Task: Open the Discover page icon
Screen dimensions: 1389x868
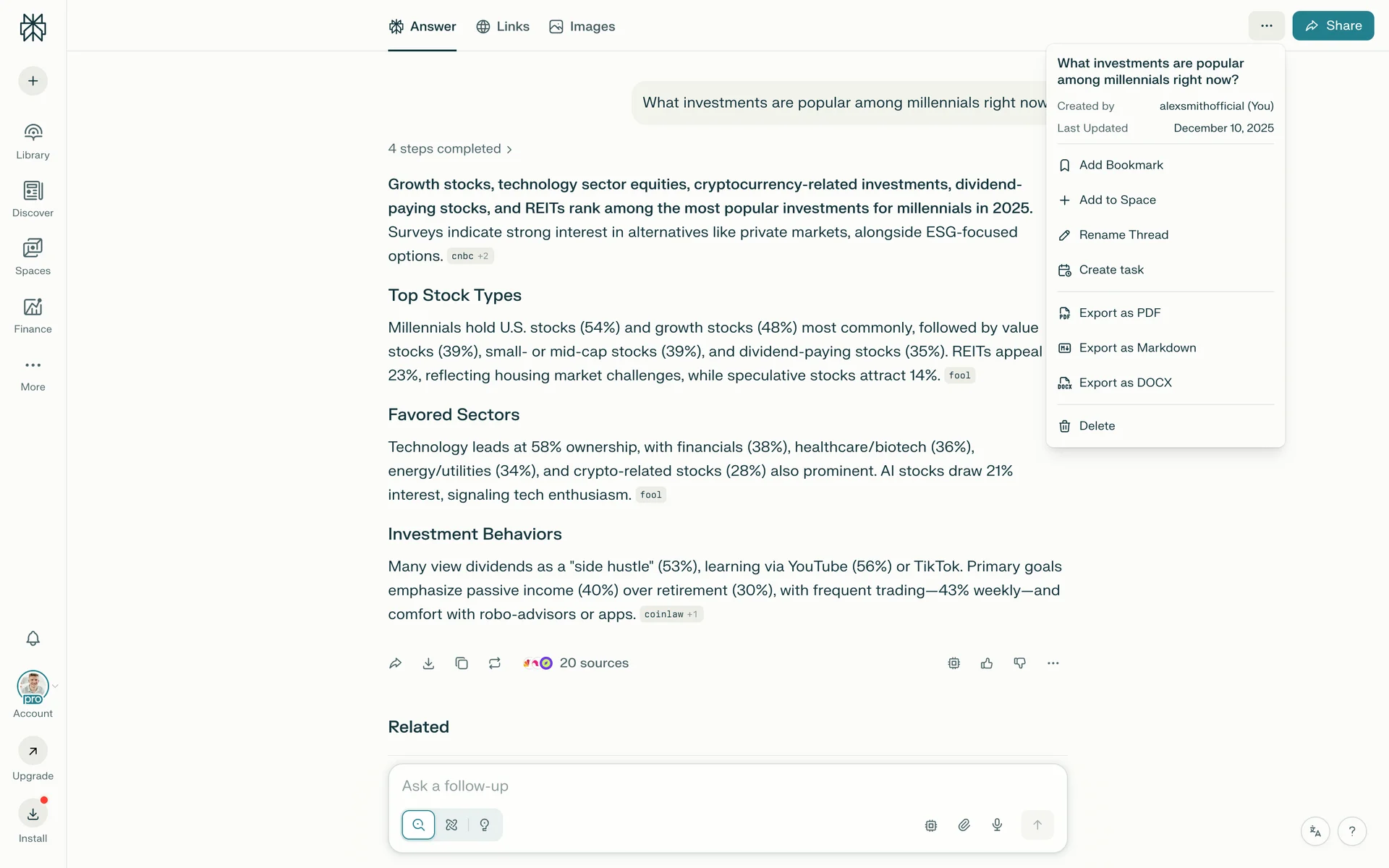Action: pos(33,191)
